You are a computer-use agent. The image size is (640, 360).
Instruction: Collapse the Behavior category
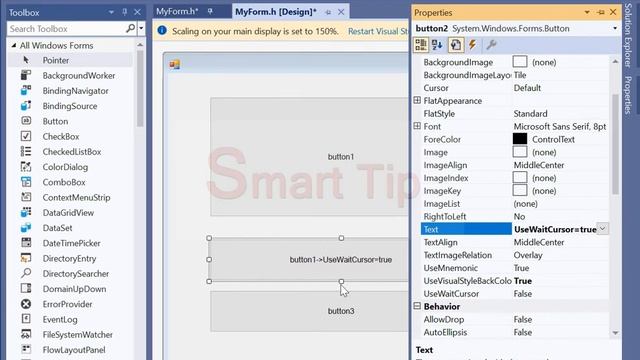417,306
